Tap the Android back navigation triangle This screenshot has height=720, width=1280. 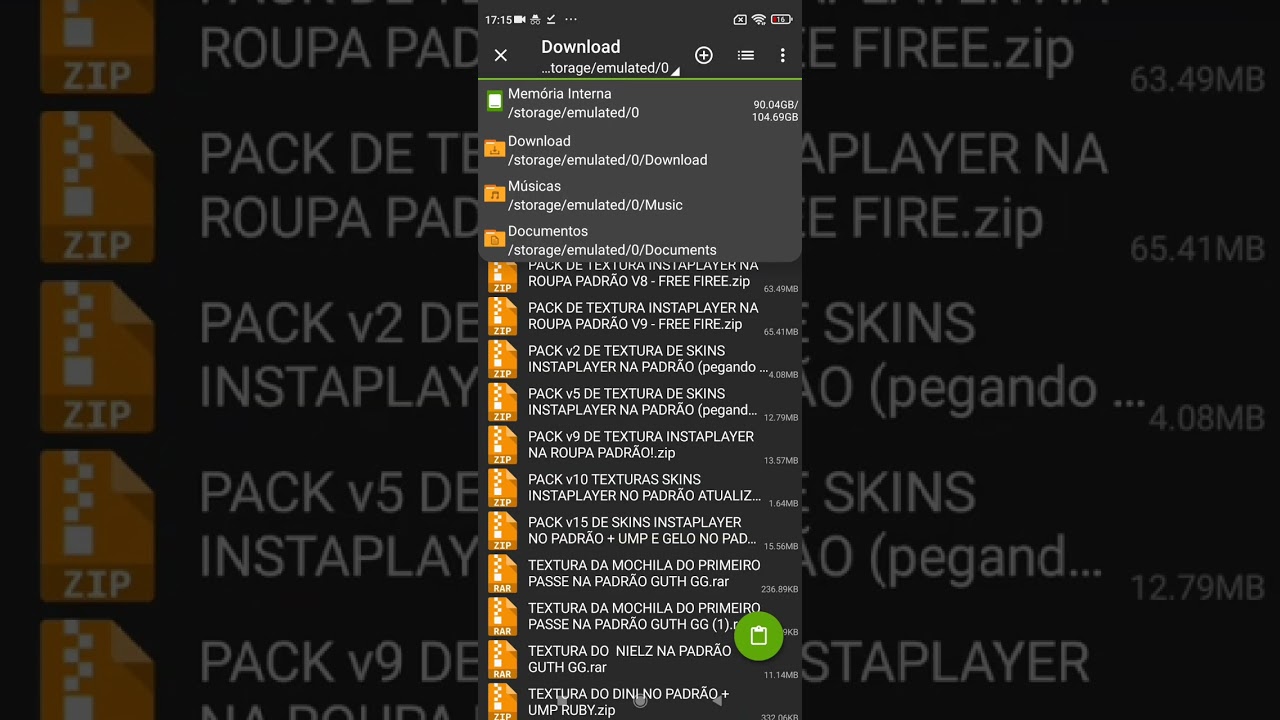tap(716, 701)
